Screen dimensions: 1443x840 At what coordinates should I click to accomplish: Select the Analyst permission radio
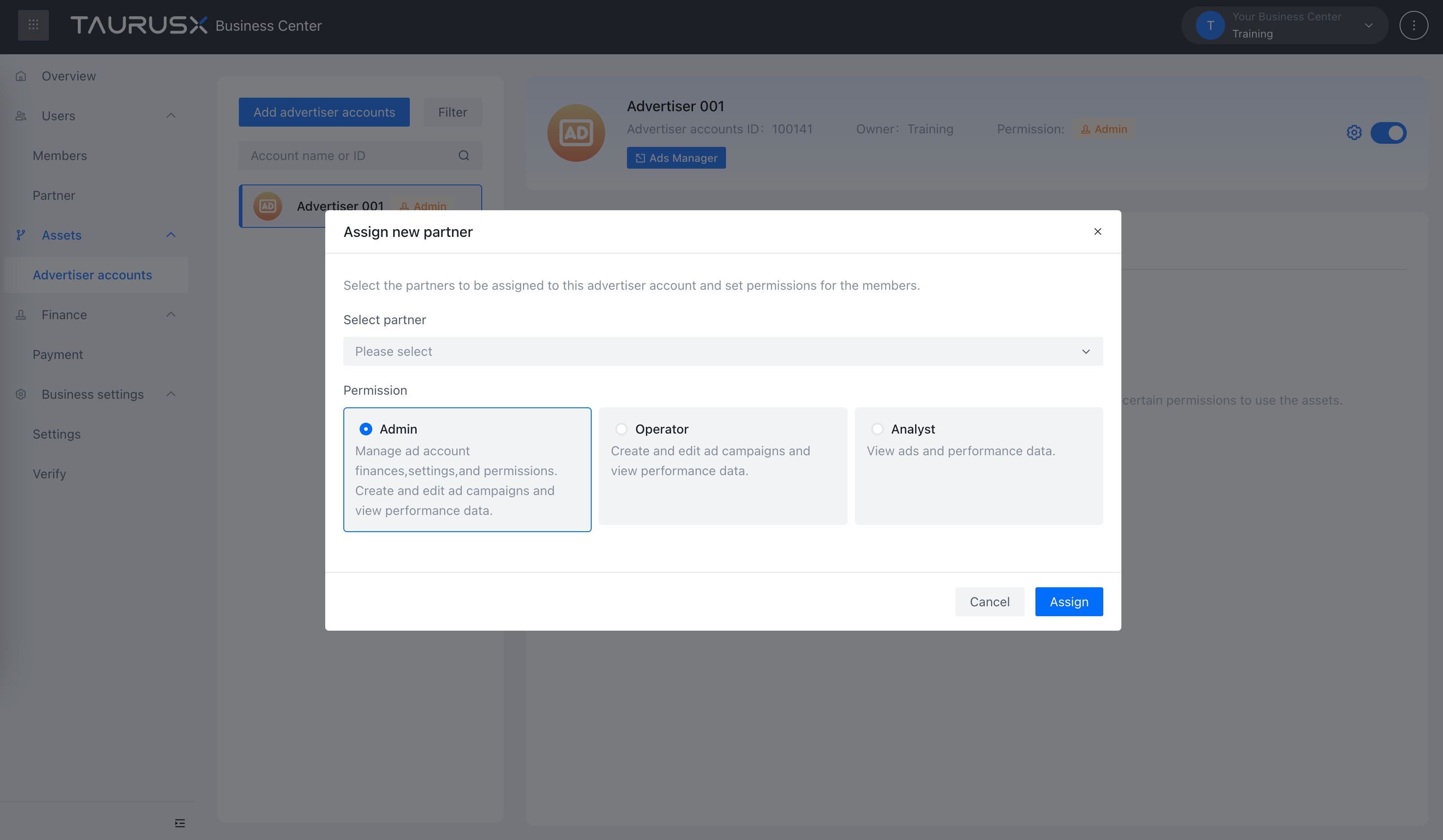point(877,429)
